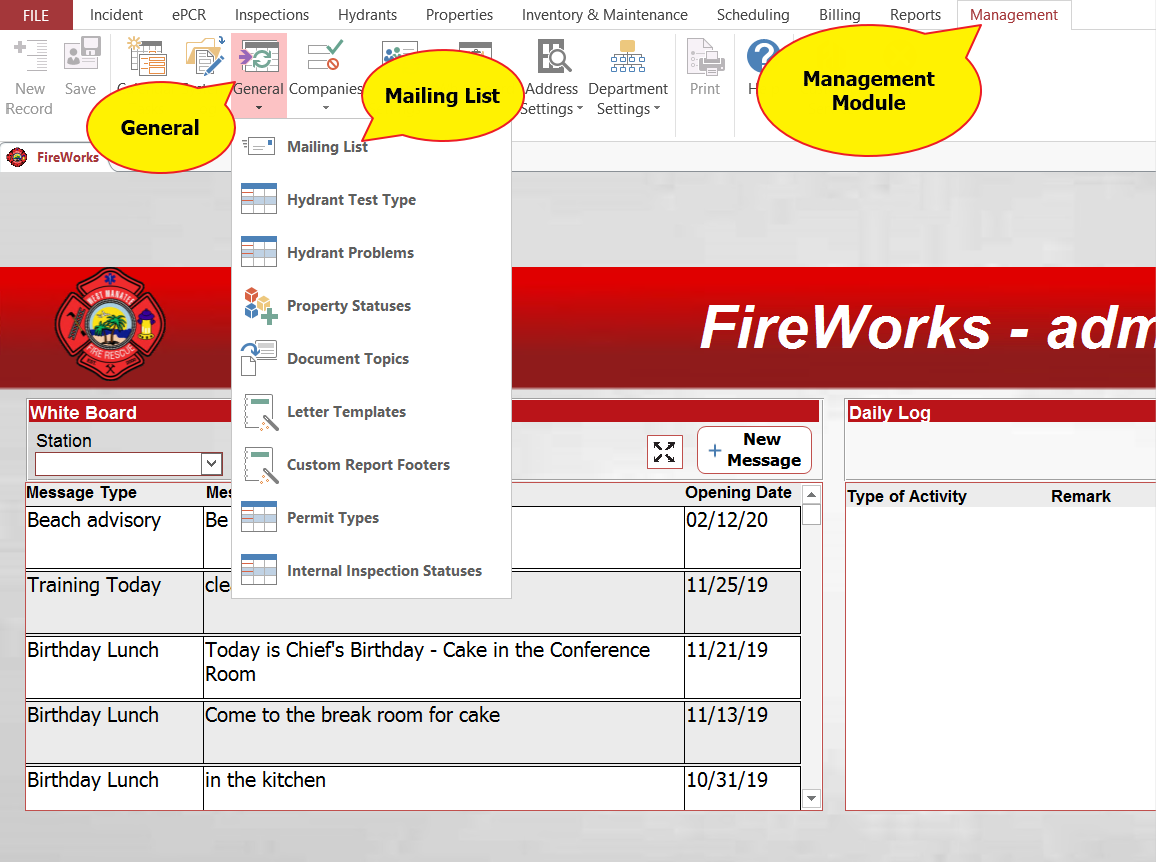This screenshot has height=862, width=1156.
Task: Select Hydrant Test Type menu entry
Action: tap(372, 199)
